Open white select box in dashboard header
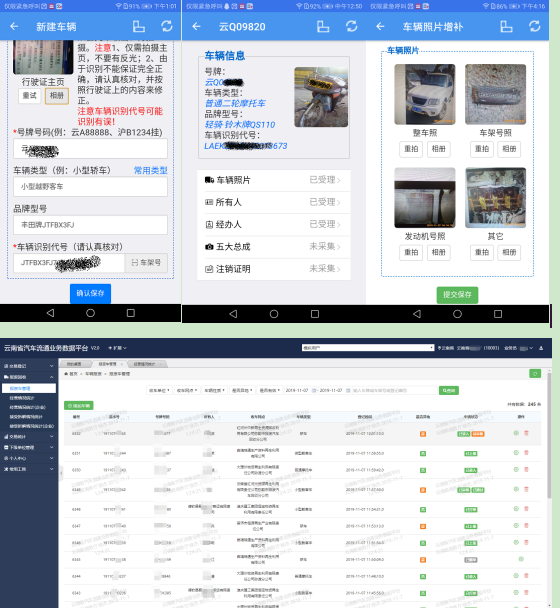 tap(368, 348)
